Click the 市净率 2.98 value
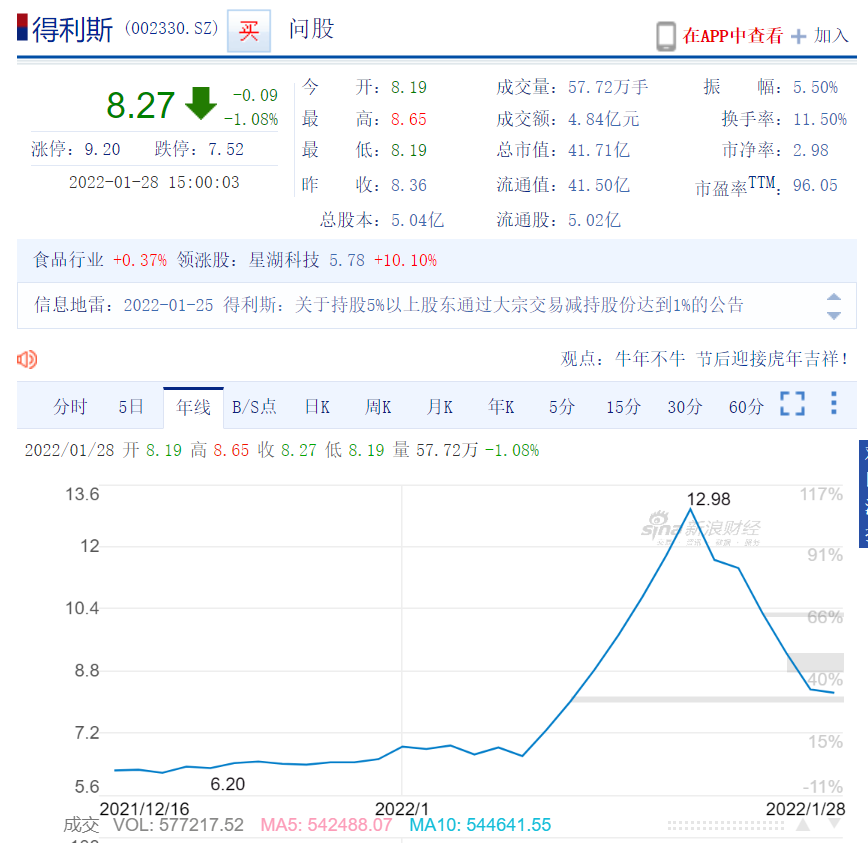The width and height of the screenshot is (868, 843). [810, 150]
